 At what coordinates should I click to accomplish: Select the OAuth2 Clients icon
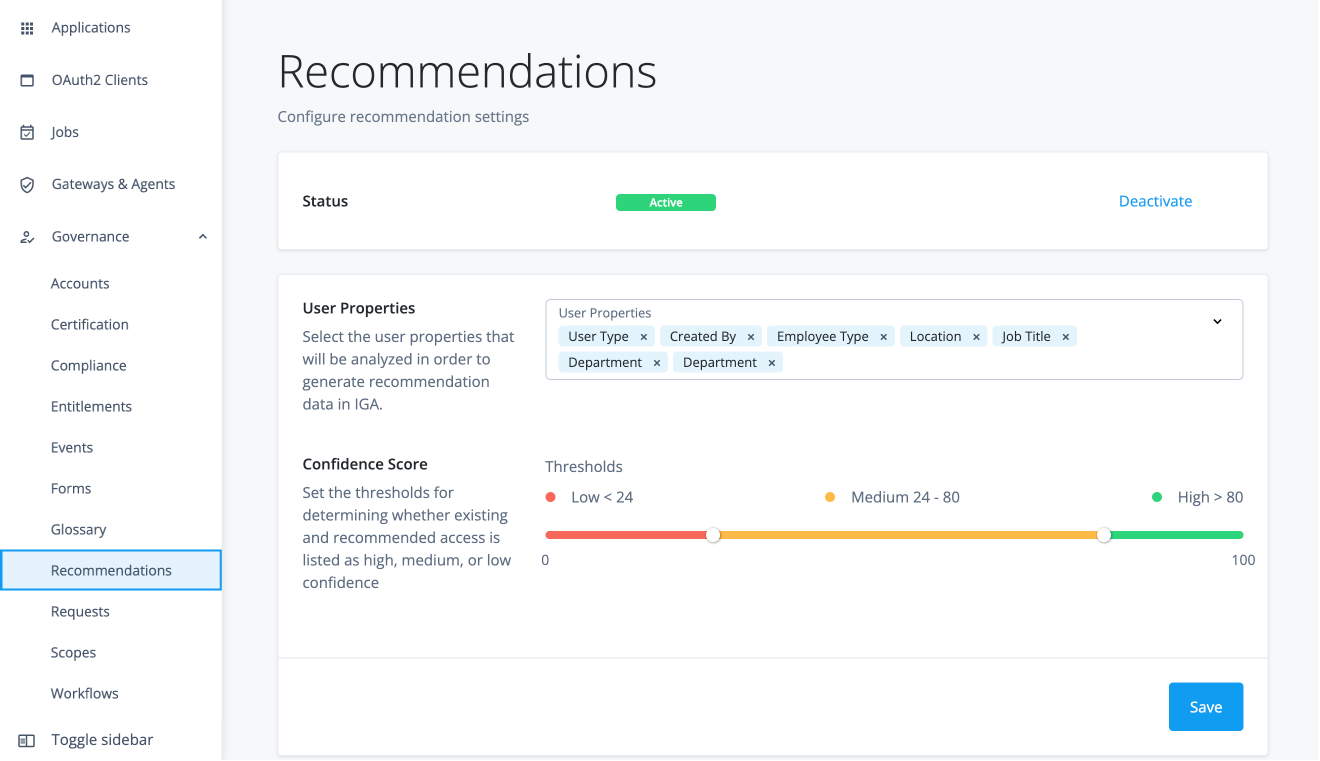coord(27,79)
